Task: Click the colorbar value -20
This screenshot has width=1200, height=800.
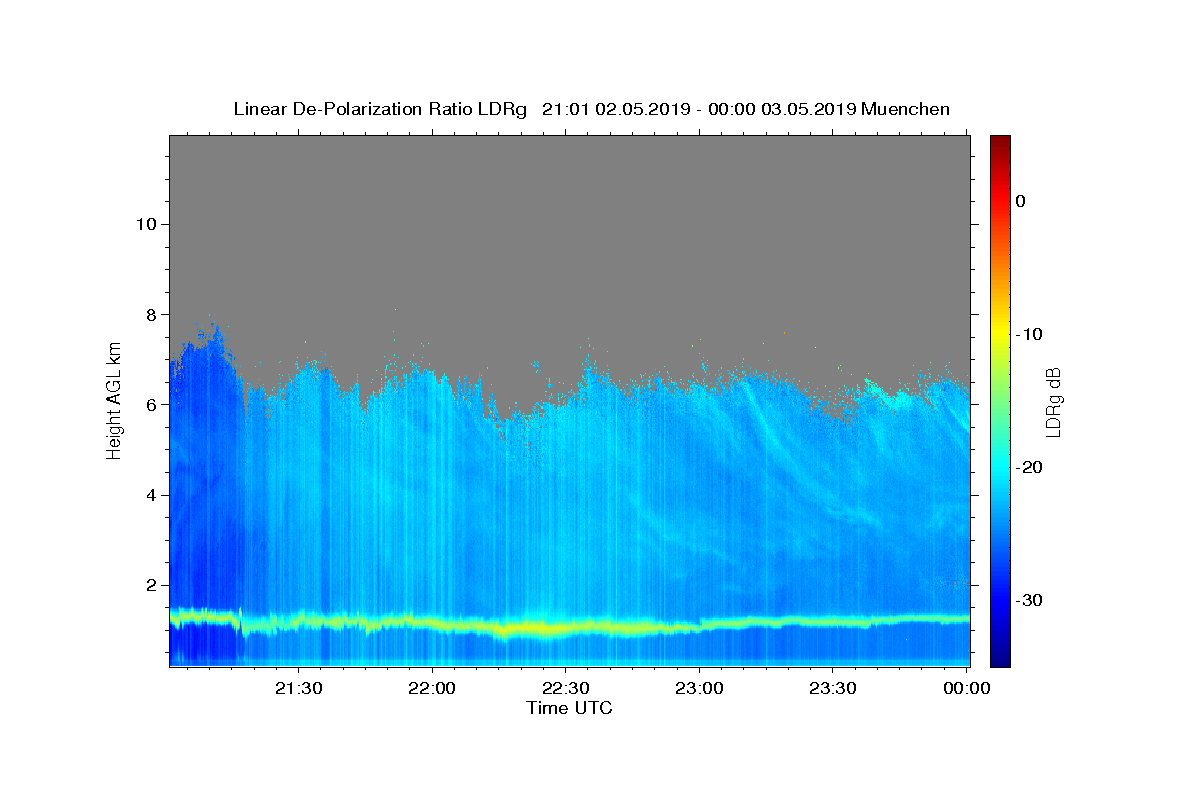Action: coord(1030,467)
